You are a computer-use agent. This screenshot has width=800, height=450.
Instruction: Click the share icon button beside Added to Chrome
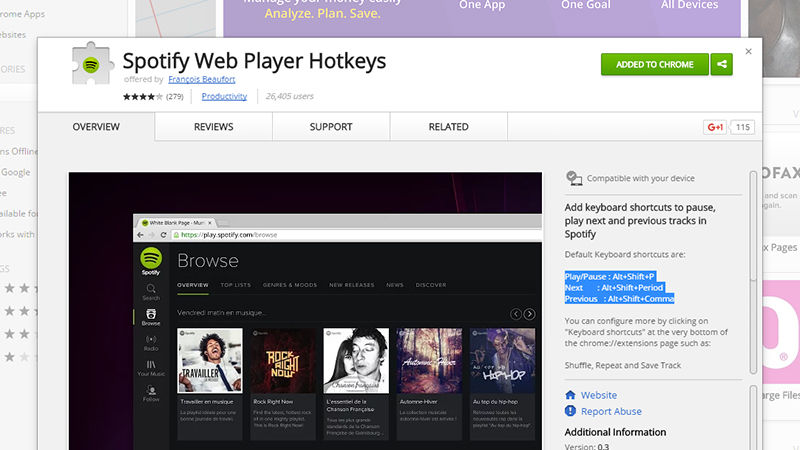coord(721,64)
